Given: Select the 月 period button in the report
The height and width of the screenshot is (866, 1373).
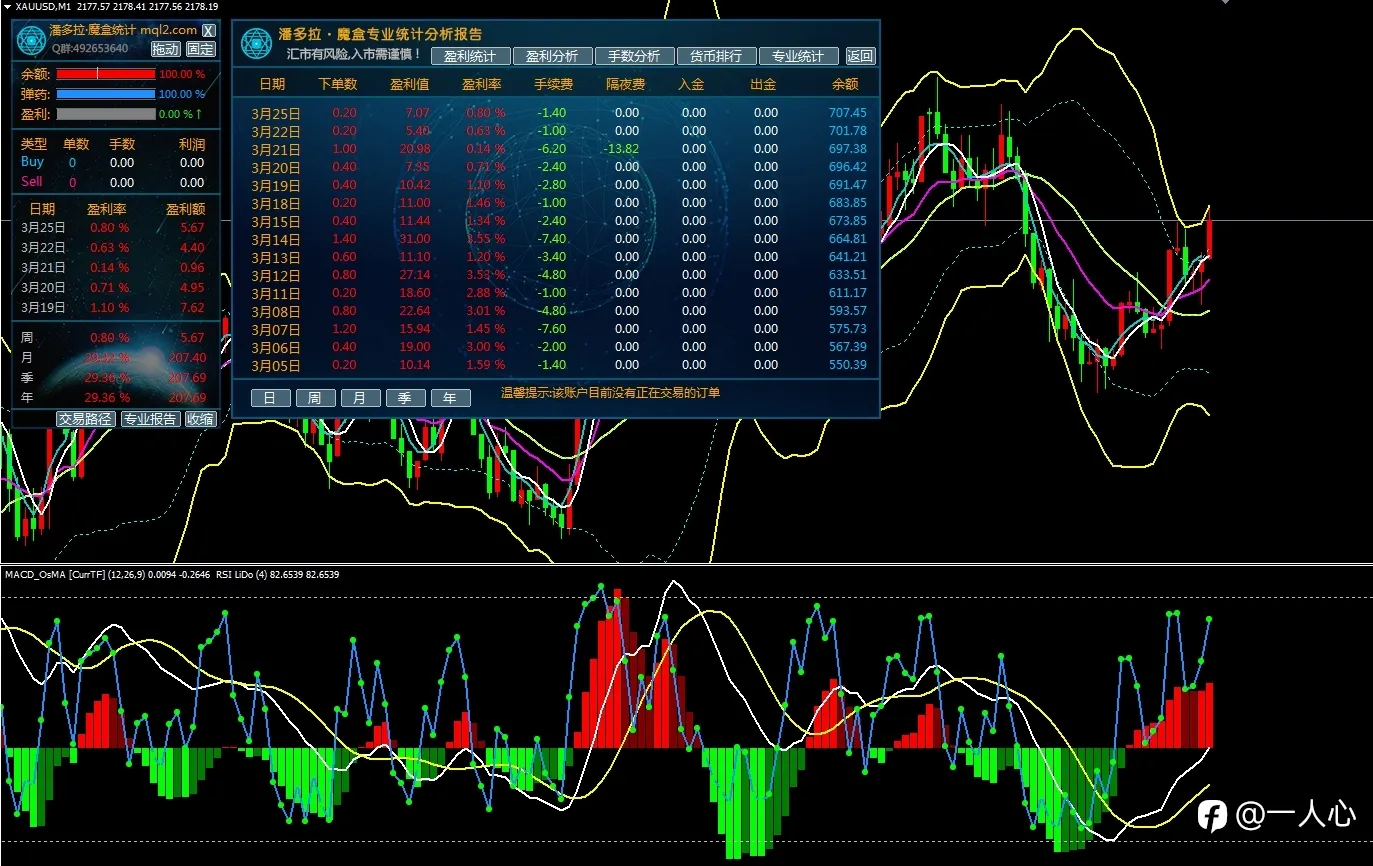Looking at the screenshot, I should [x=360, y=398].
